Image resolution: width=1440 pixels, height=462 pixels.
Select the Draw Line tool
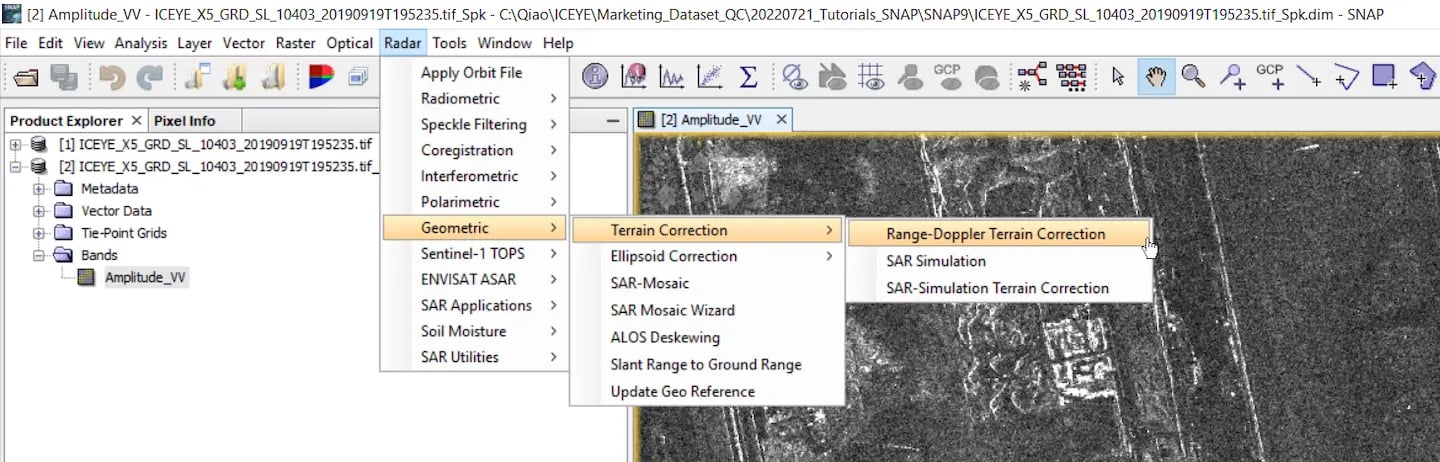pos(1308,77)
